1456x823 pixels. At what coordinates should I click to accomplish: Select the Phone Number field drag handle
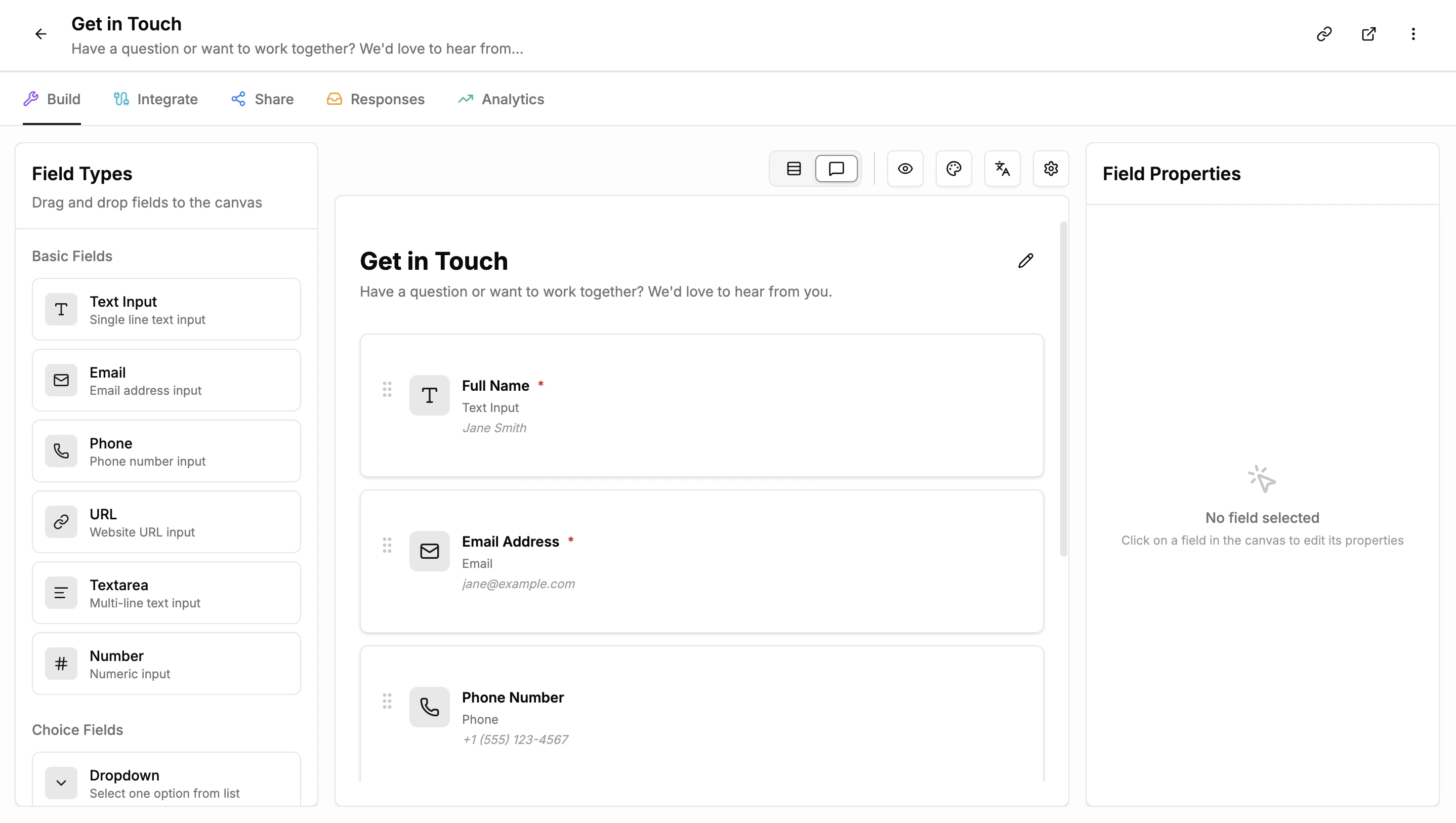(387, 702)
